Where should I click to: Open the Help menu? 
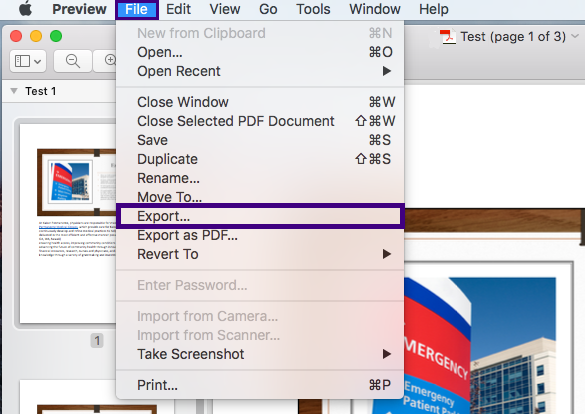coord(434,9)
